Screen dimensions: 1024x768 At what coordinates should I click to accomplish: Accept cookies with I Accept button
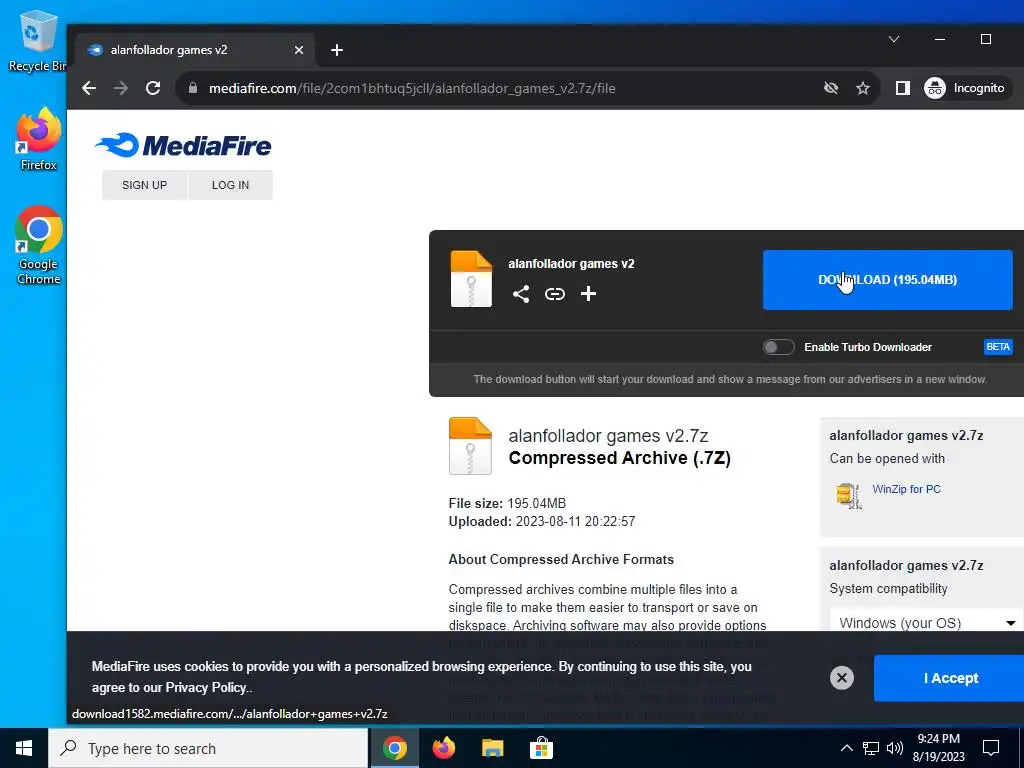click(x=951, y=678)
